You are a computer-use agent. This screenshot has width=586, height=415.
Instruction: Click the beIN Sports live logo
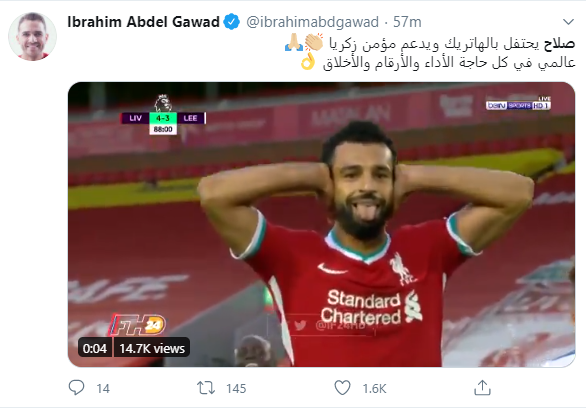click(x=518, y=104)
